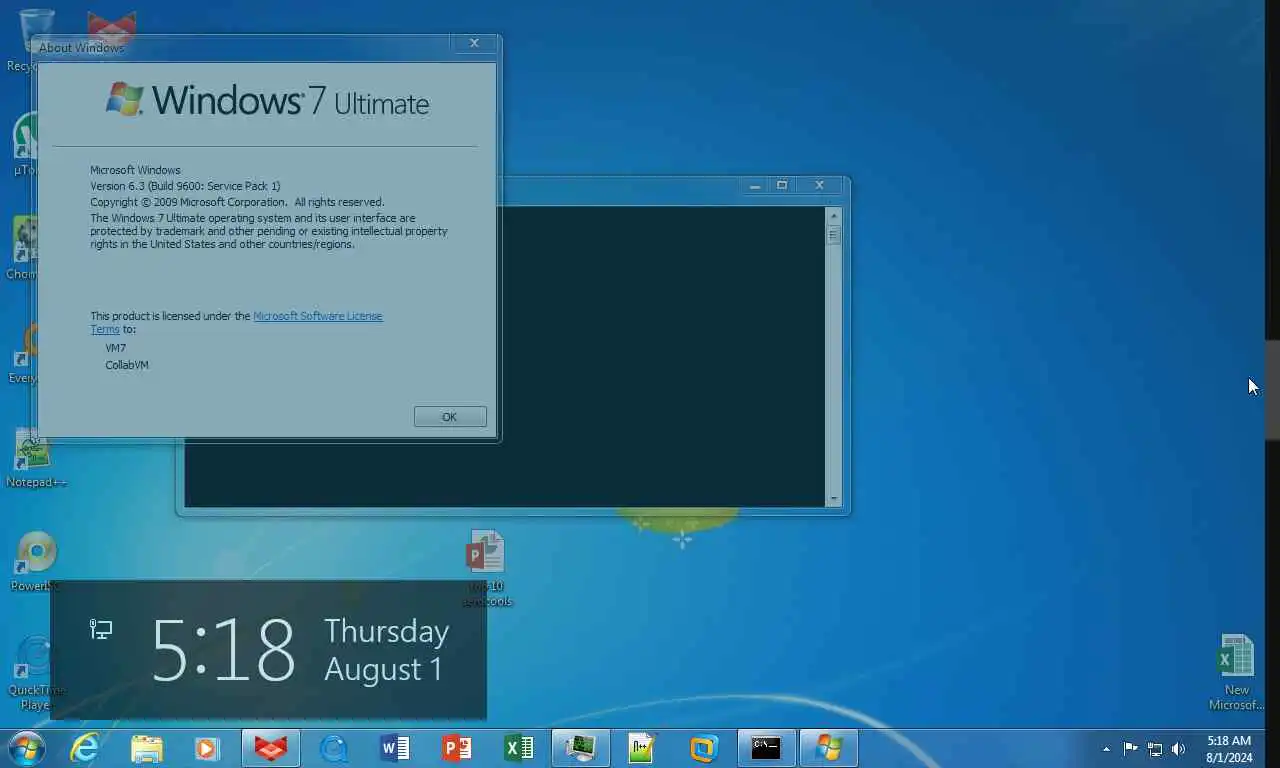Click the console scrollbar up arrow
Image resolution: width=1280 pixels, height=768 pixels.
834,215
